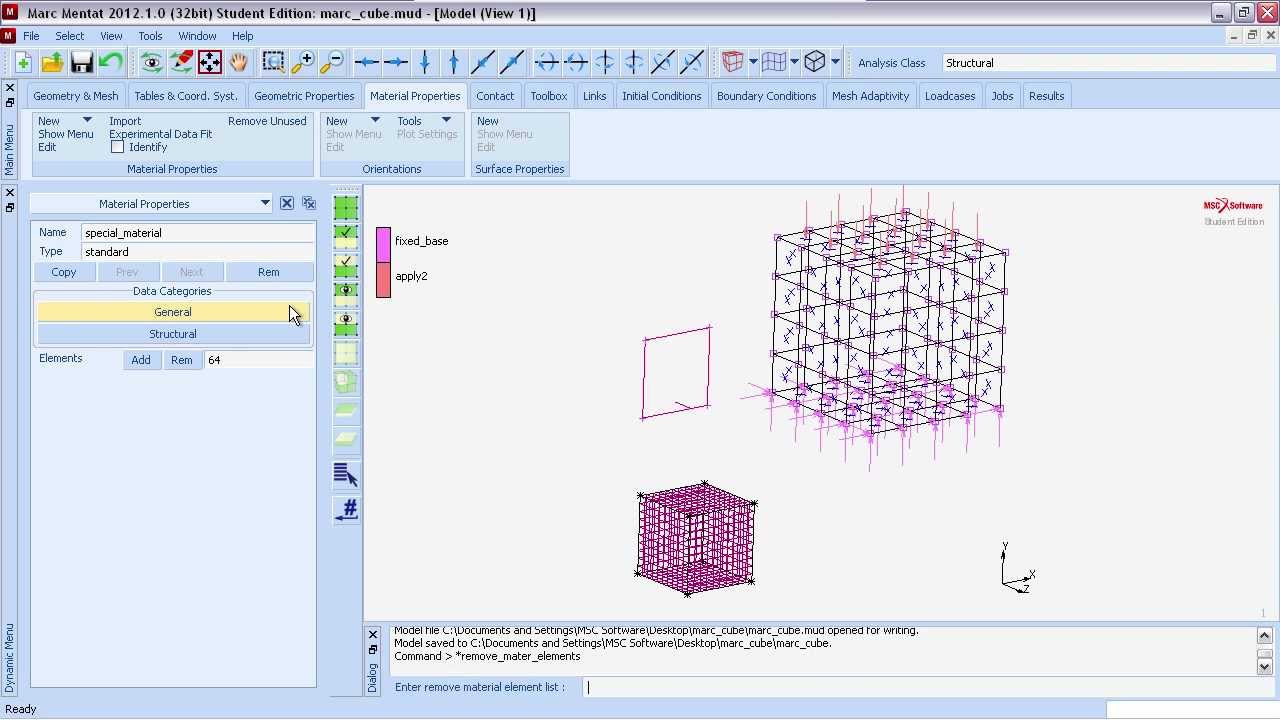
Task: Switch to the Boundary Conditions tab
Action: (766, 96)
